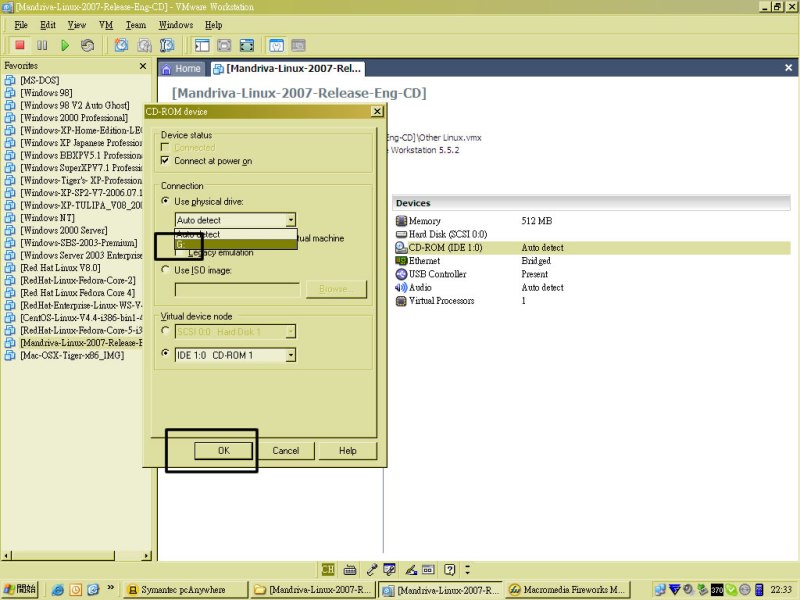Viewport: 800px width, 600px height.
Task: Open the View menu
Action: (77, 25)
